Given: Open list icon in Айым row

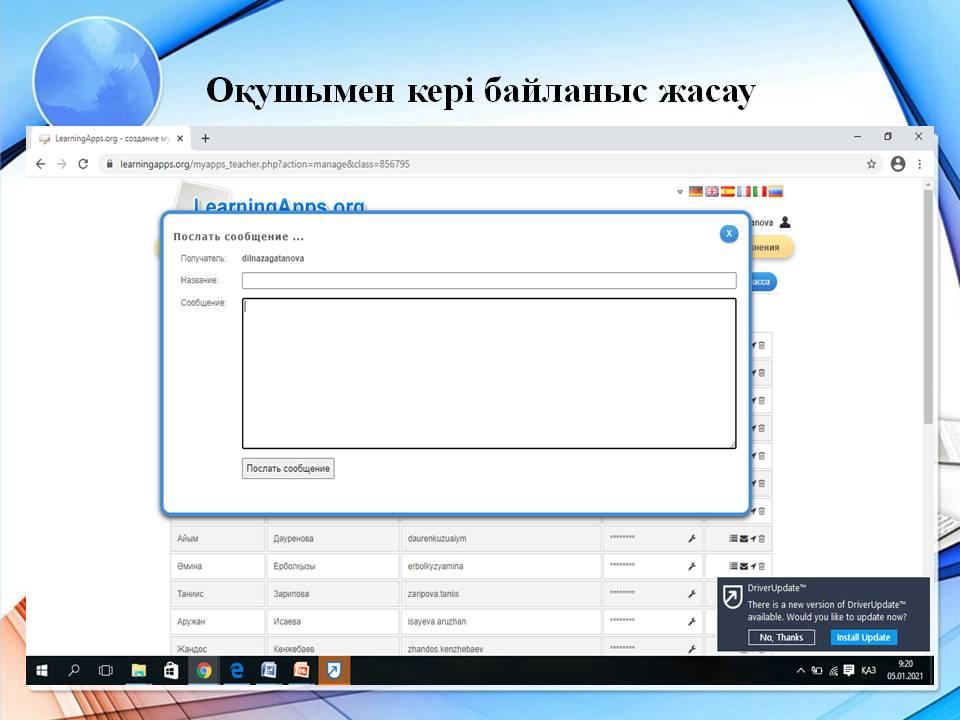Looking at the screenshot, I should click(733, 539).
